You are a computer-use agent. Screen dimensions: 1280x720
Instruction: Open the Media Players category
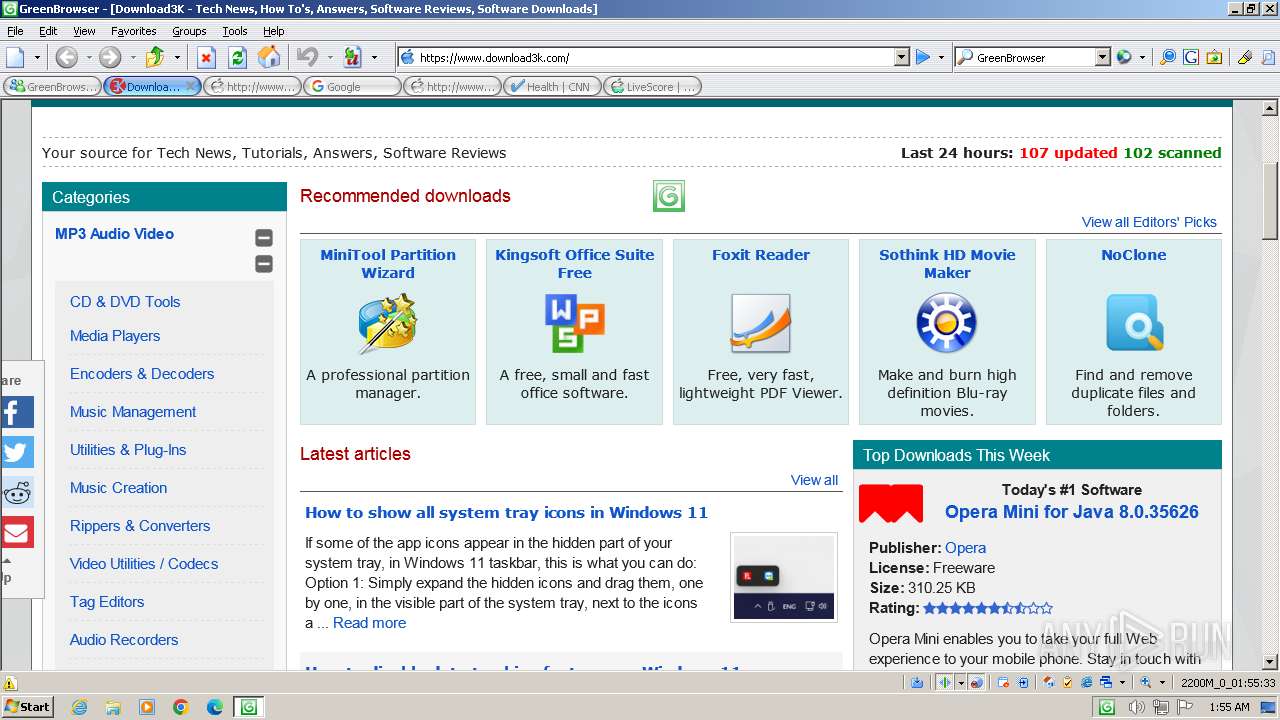pyautogui.click(x=115, y=336)
